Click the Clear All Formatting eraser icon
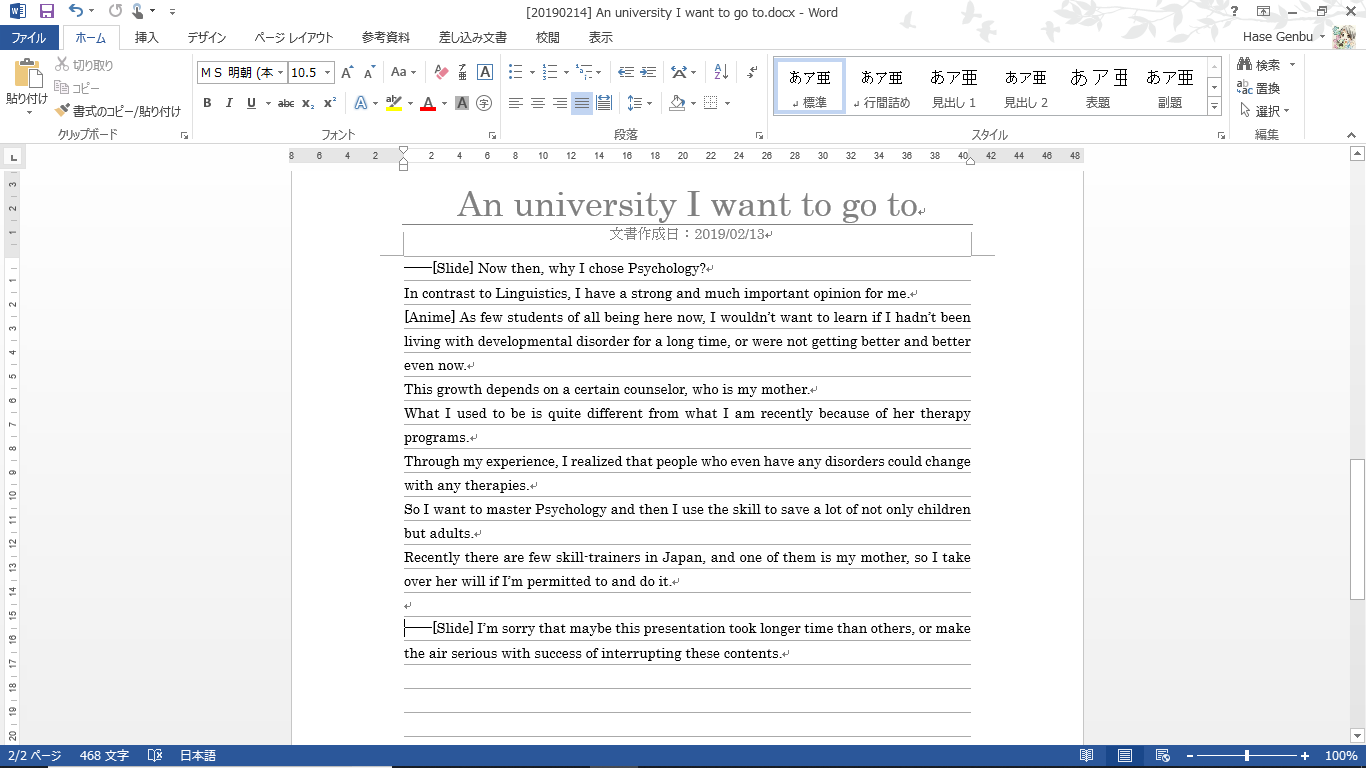The width and height of the screenshot is (1366, 768). click(x=441, y=72)
